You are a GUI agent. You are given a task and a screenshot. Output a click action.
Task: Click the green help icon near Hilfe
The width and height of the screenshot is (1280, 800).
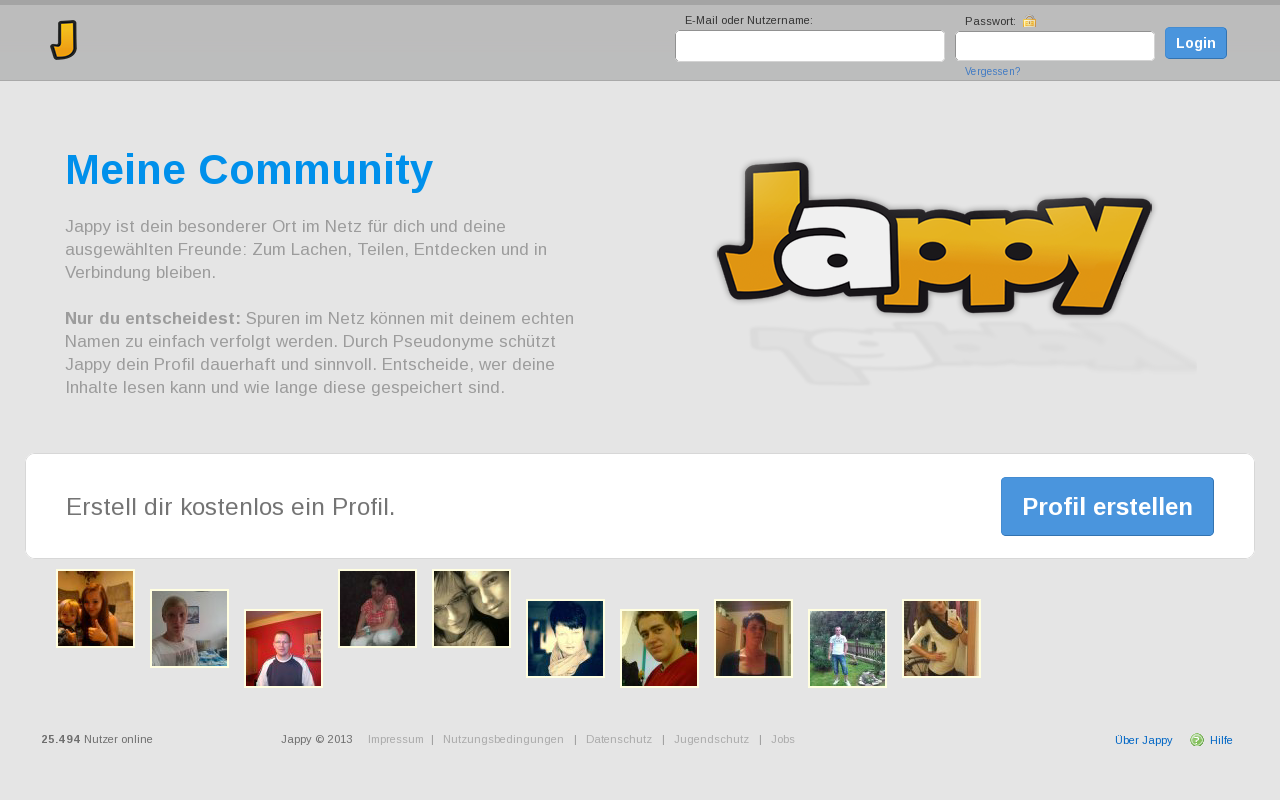[x=1197, y=740]
